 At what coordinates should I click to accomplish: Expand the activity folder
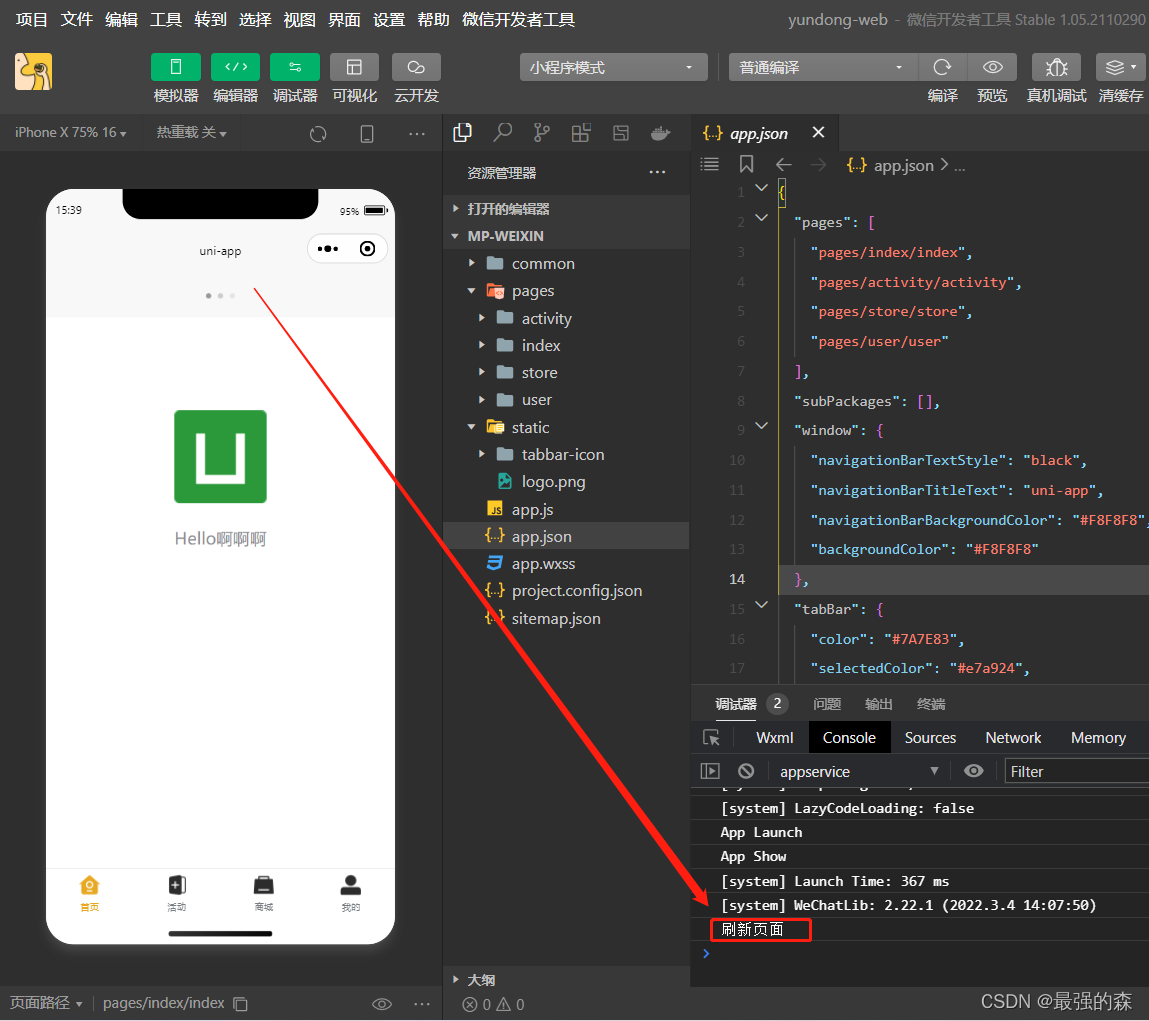(566, 318)
